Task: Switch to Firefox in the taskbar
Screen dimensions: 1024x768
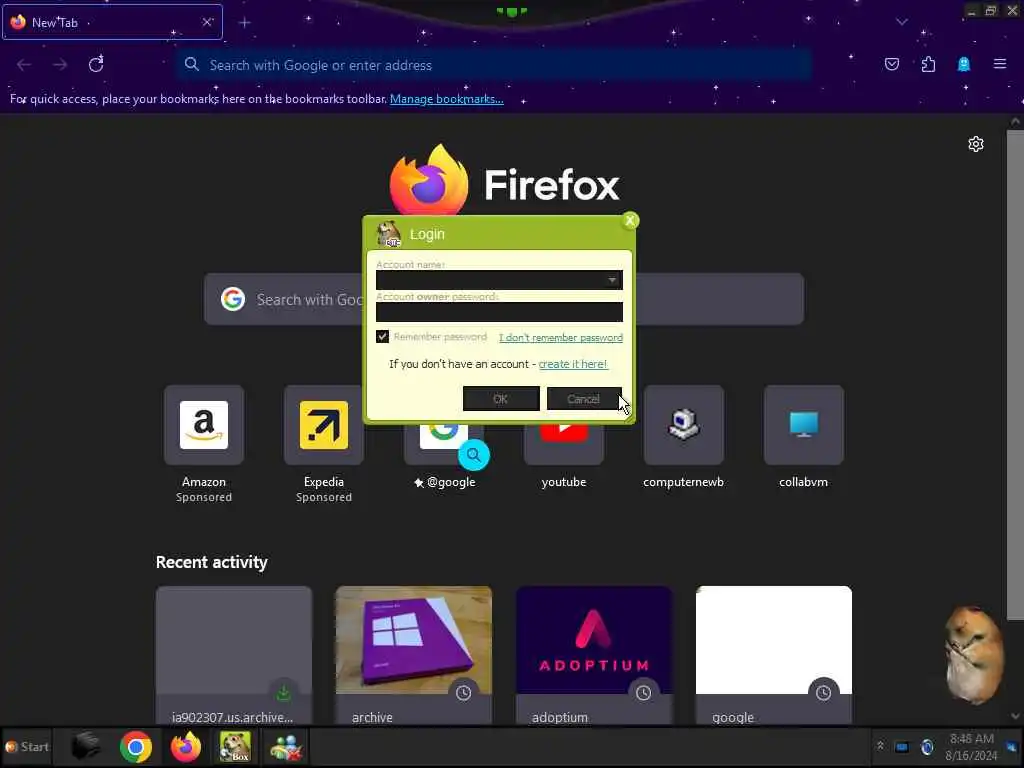Action: click(x=185, y=746)
